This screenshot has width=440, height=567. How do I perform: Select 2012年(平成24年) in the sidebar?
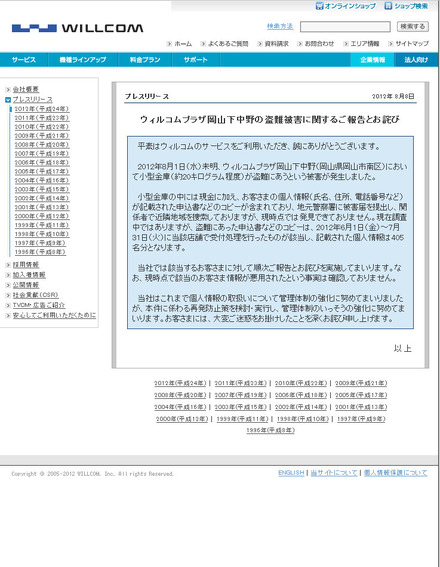[x=42, y=109]
